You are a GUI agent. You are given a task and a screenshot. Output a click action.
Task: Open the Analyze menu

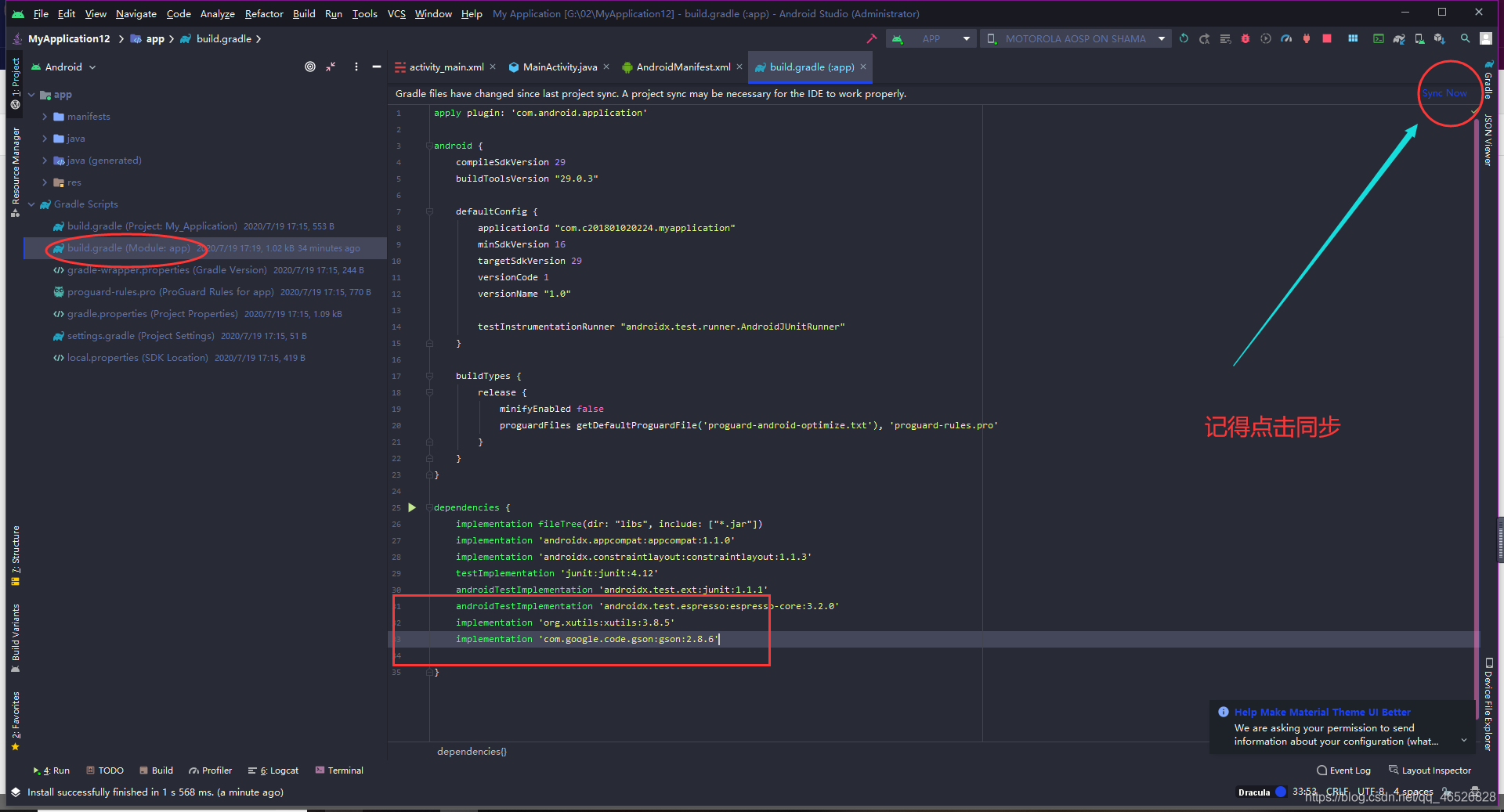point(217,13)
